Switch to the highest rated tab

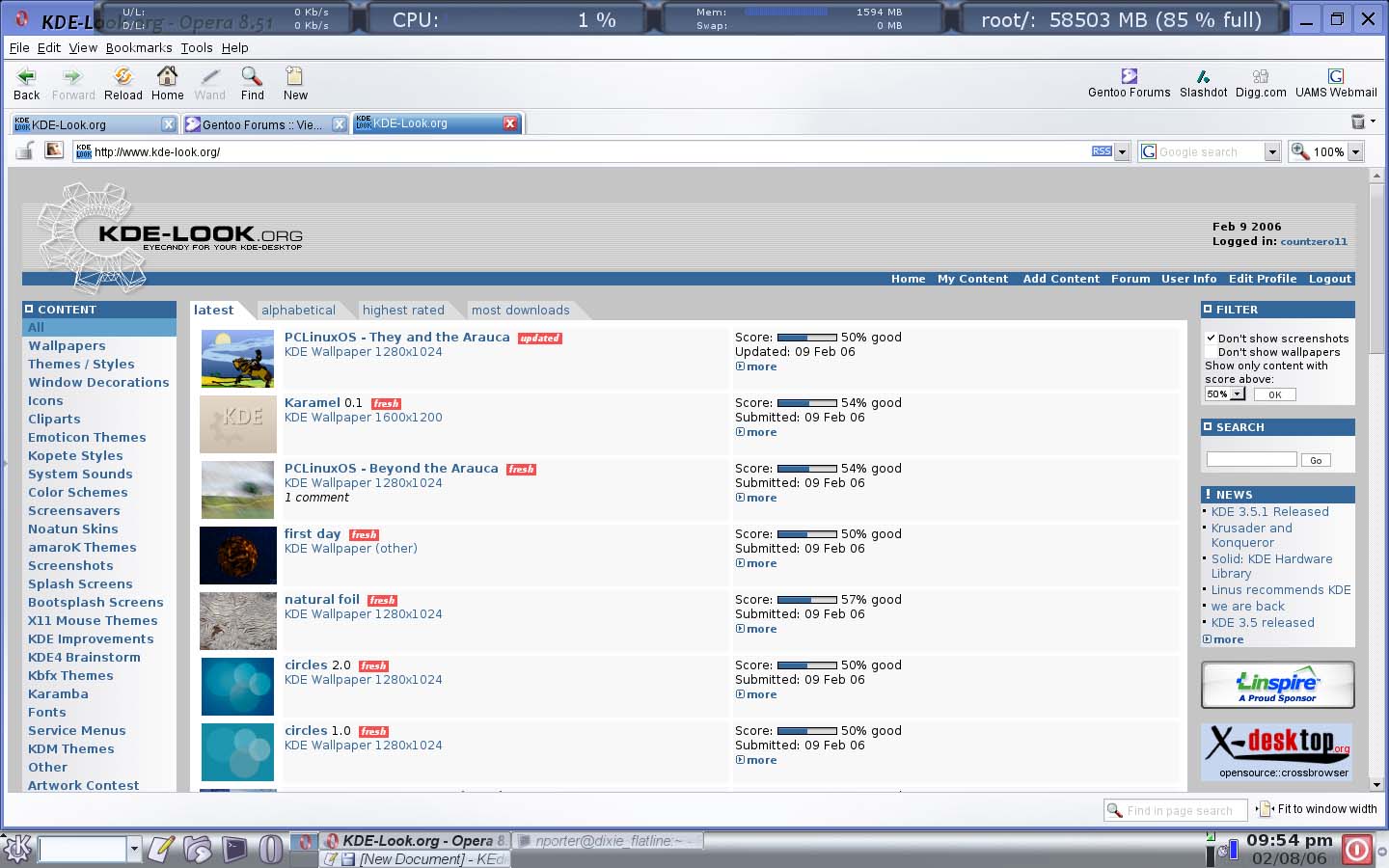[x=403, y=310]
